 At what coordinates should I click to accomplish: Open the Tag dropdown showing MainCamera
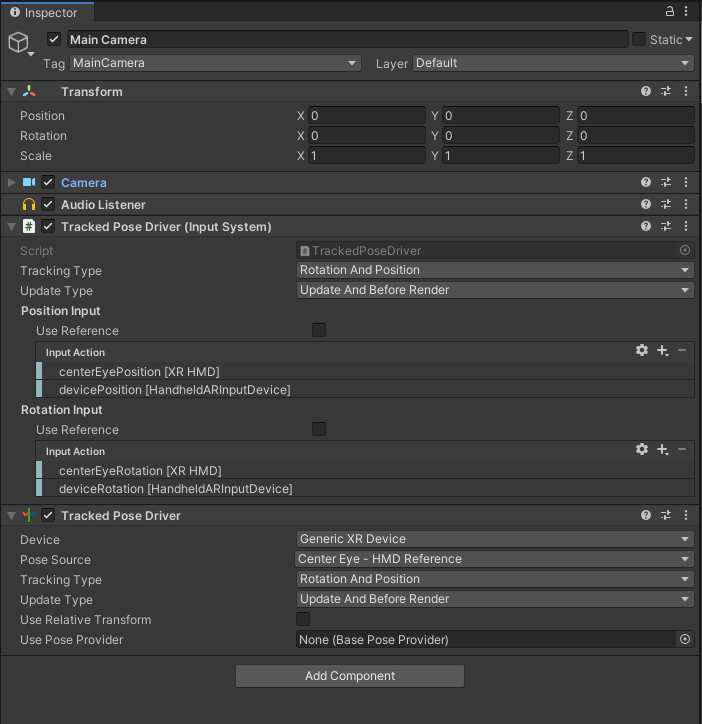coord(215,63)
